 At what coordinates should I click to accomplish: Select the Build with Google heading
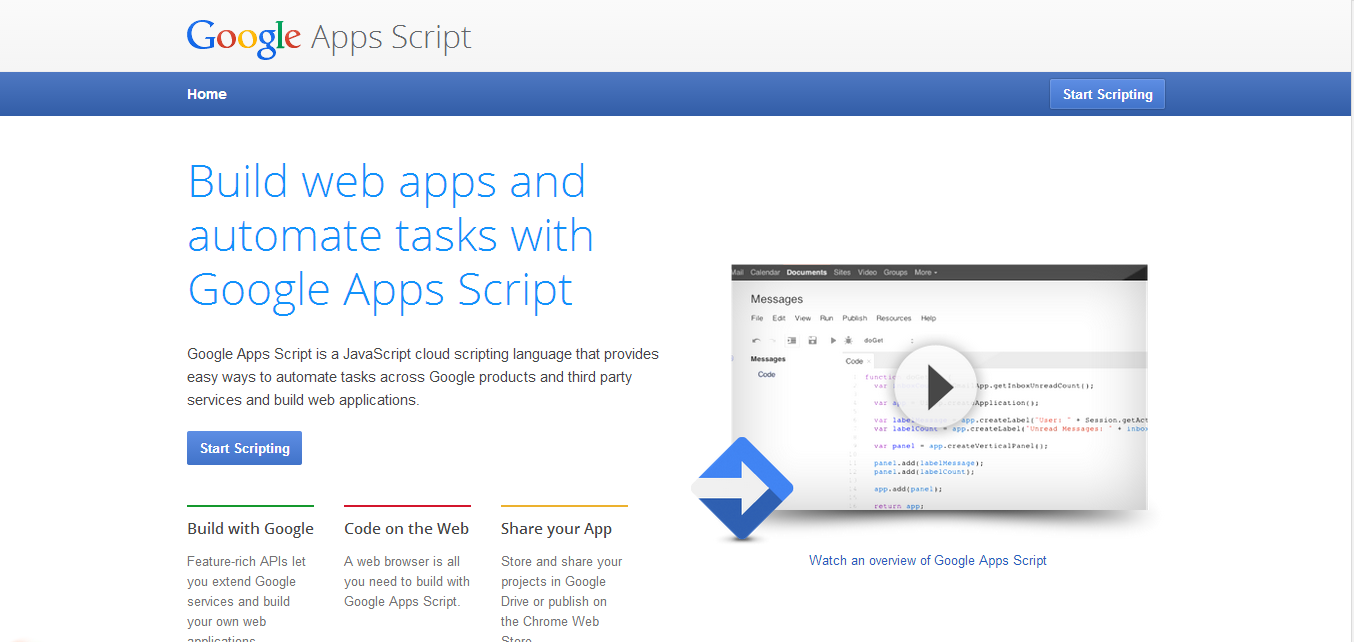click(x=250, y=529)
